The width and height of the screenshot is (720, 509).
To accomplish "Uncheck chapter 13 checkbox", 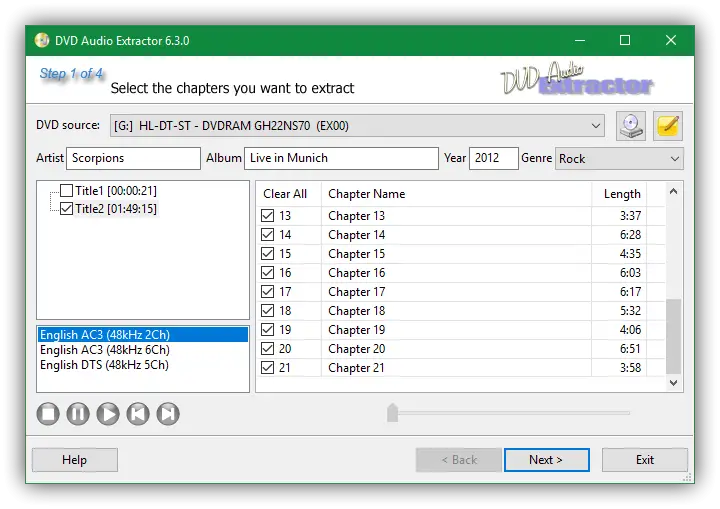I will click(x=267, y=215).
